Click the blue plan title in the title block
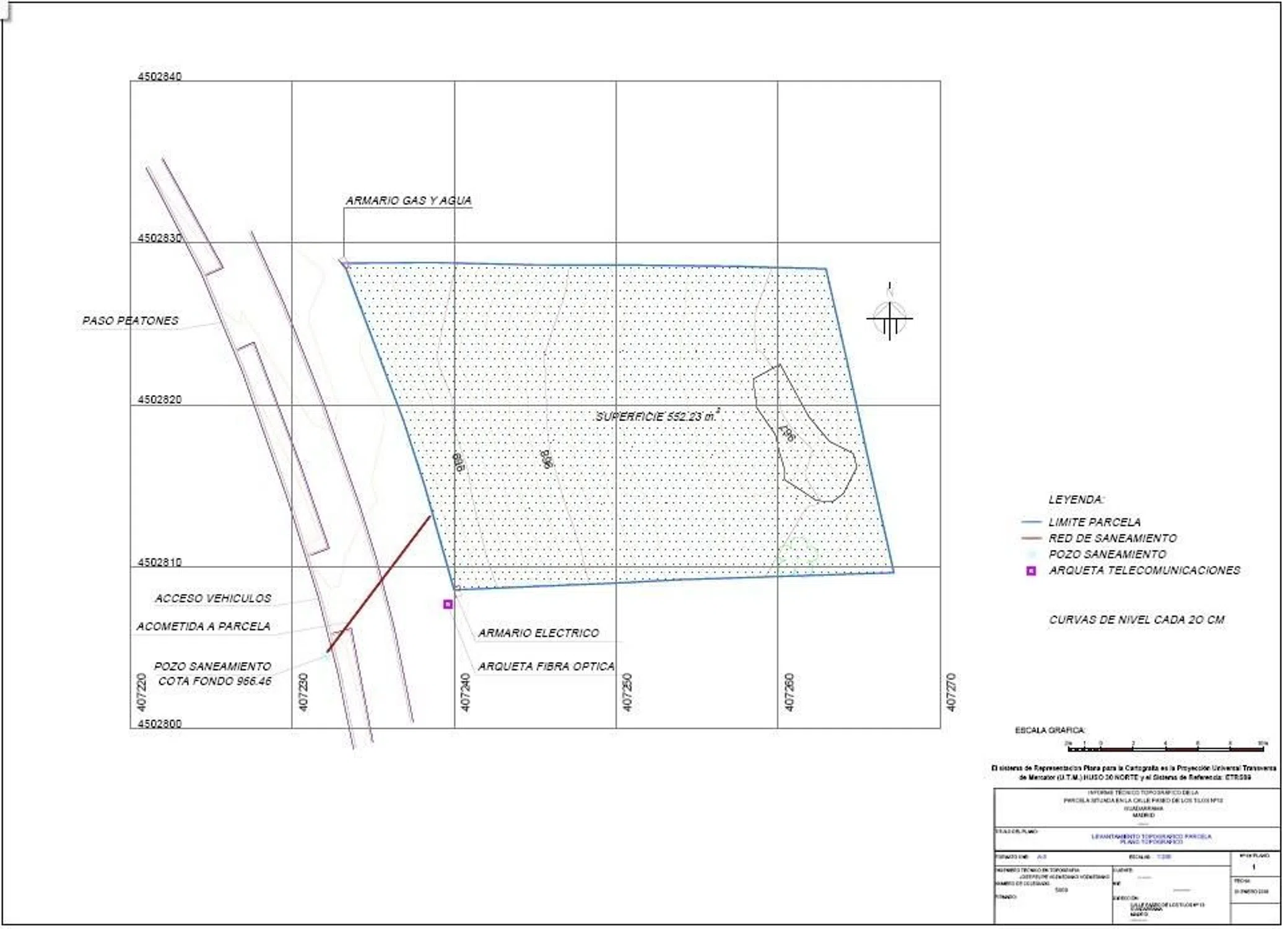Viewport: 1288px width, 929px height. click(x=1151, y=839)
